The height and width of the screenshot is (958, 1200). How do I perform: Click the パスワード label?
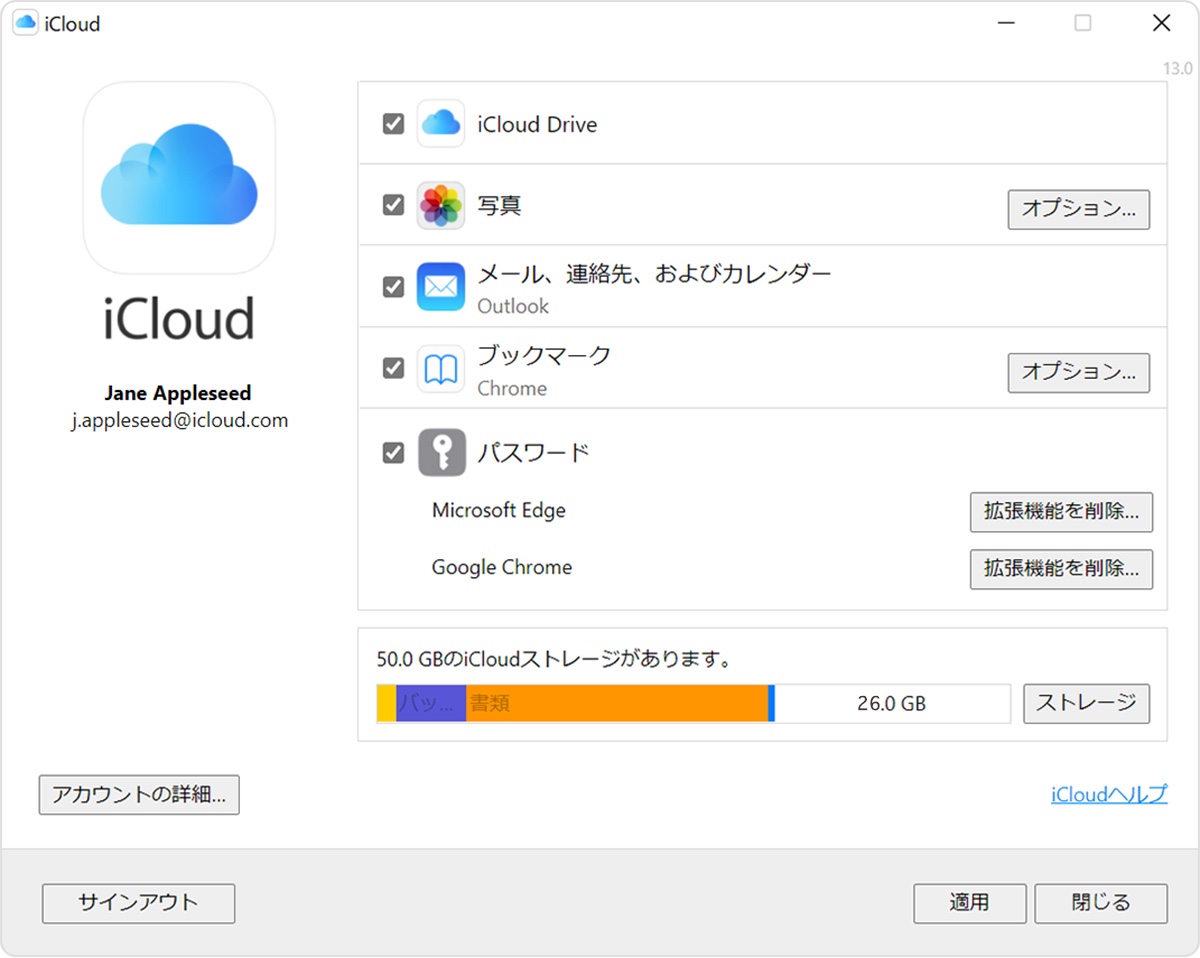[x=533, y=453]
